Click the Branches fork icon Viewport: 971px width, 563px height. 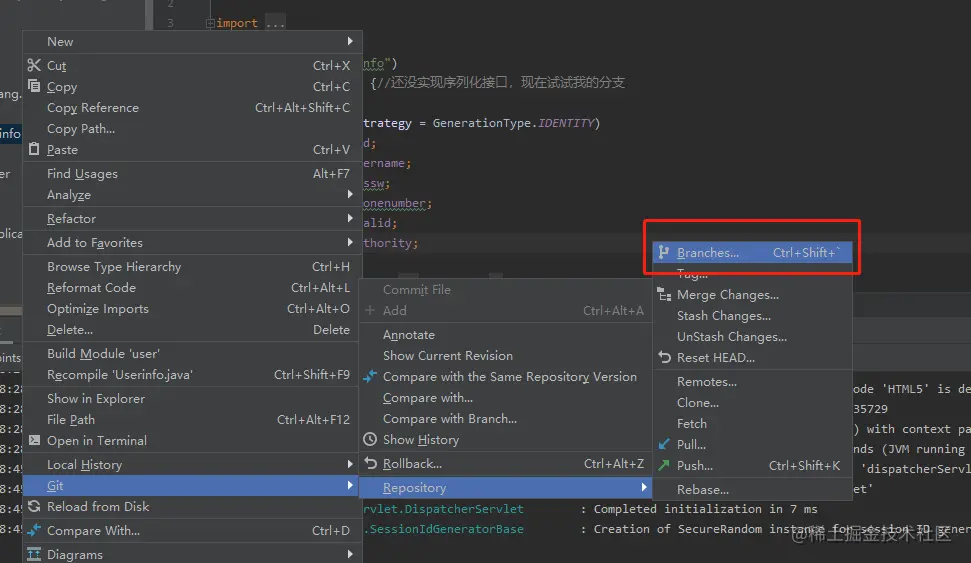pos(664,252)
